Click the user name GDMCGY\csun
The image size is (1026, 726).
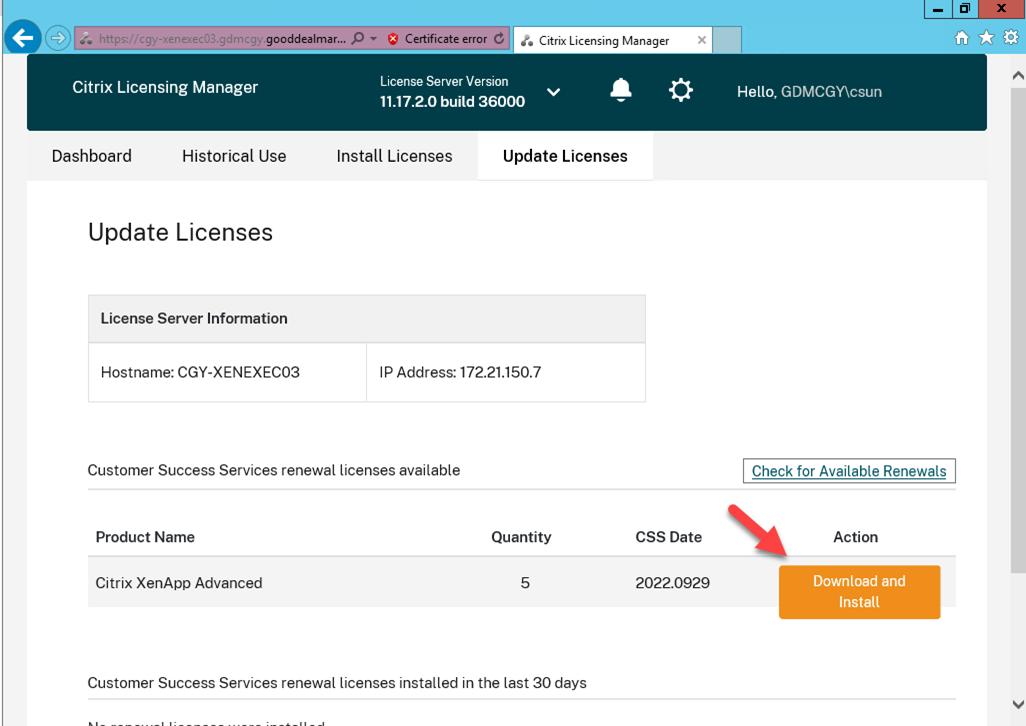(x=831, y=92)
